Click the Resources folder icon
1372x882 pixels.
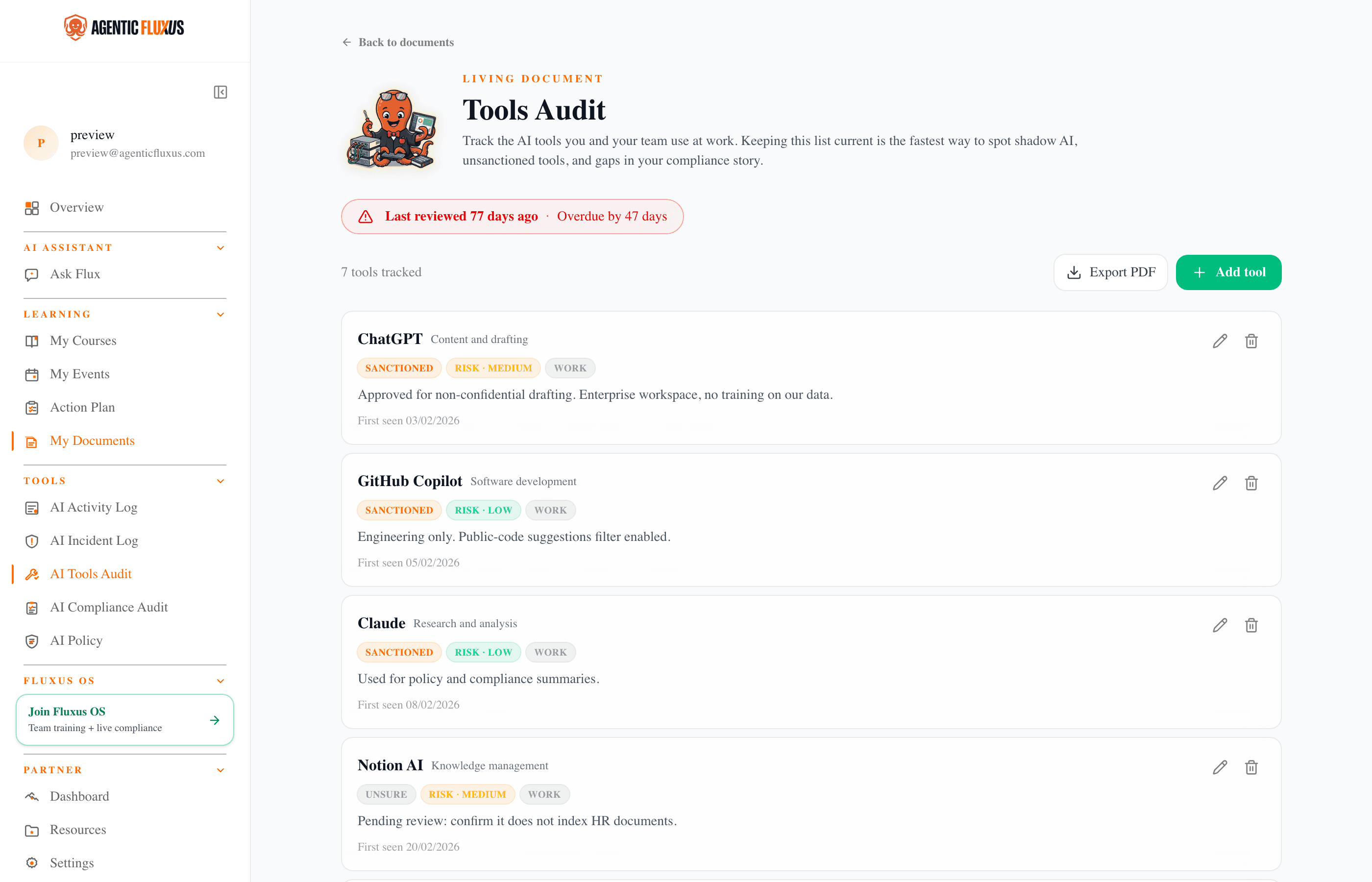[32, 830]
